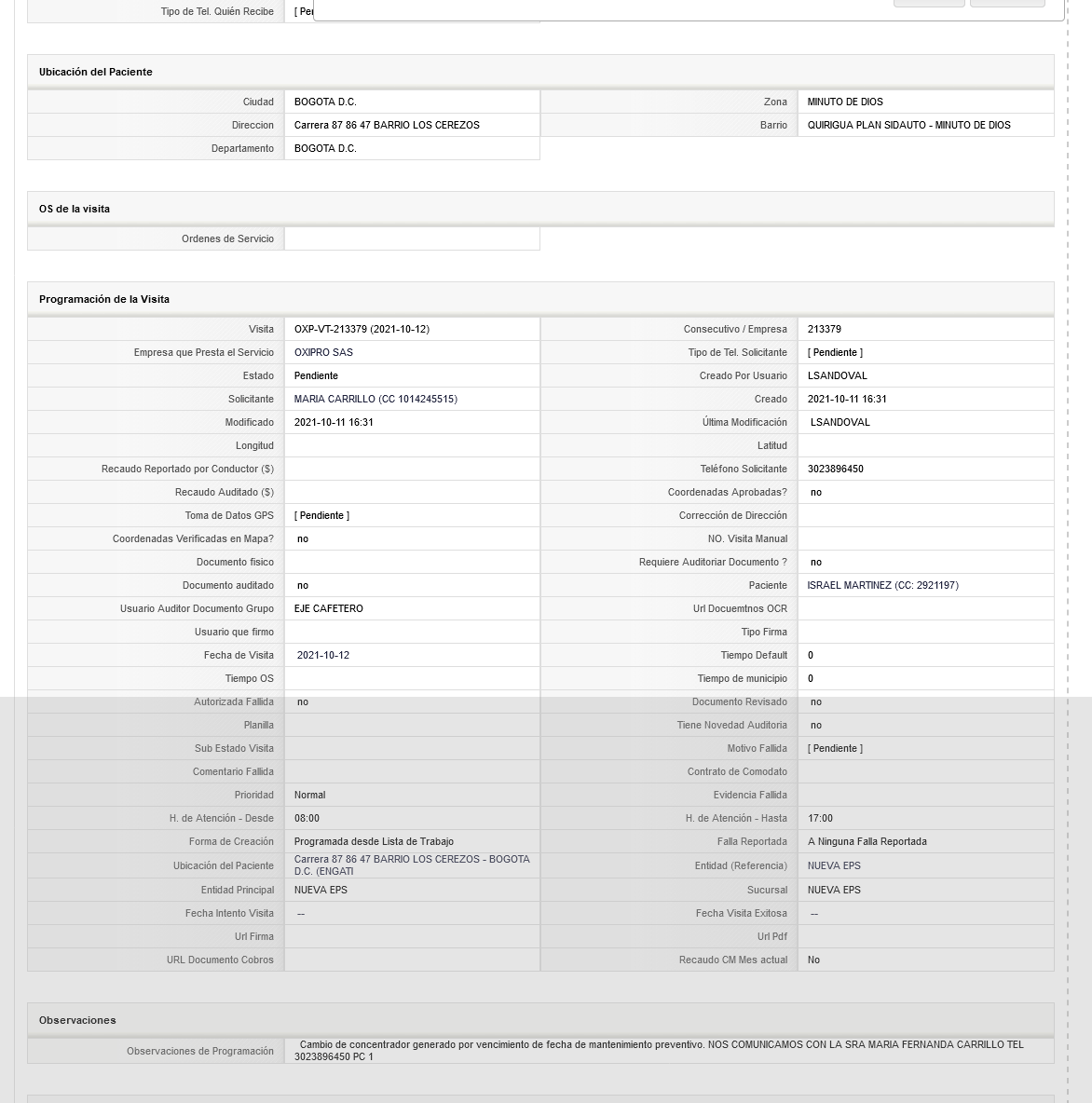Click the Recaudo Reportado por Conductor ($) label
Image resolution: width=1092 pixels, height=1103 pixels.
(x=187, y=470)
